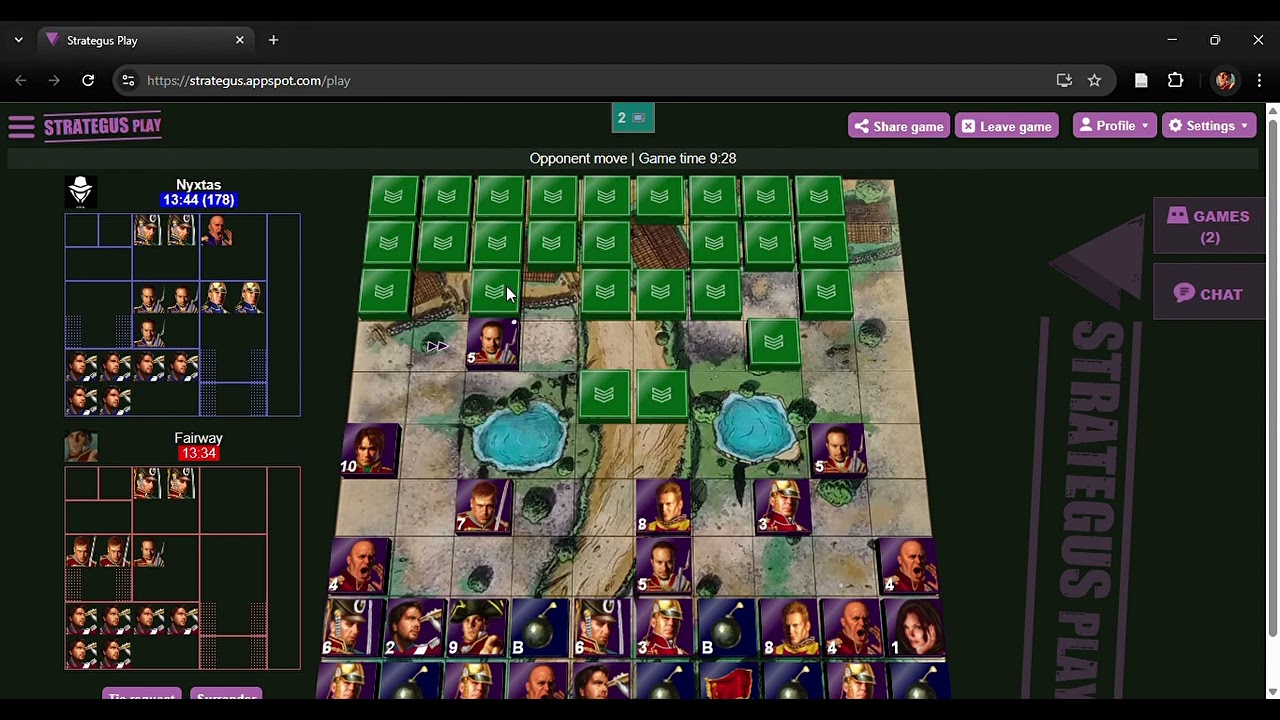Select your piece numbered 10
Screen dimensions: 1280x720
370,450
